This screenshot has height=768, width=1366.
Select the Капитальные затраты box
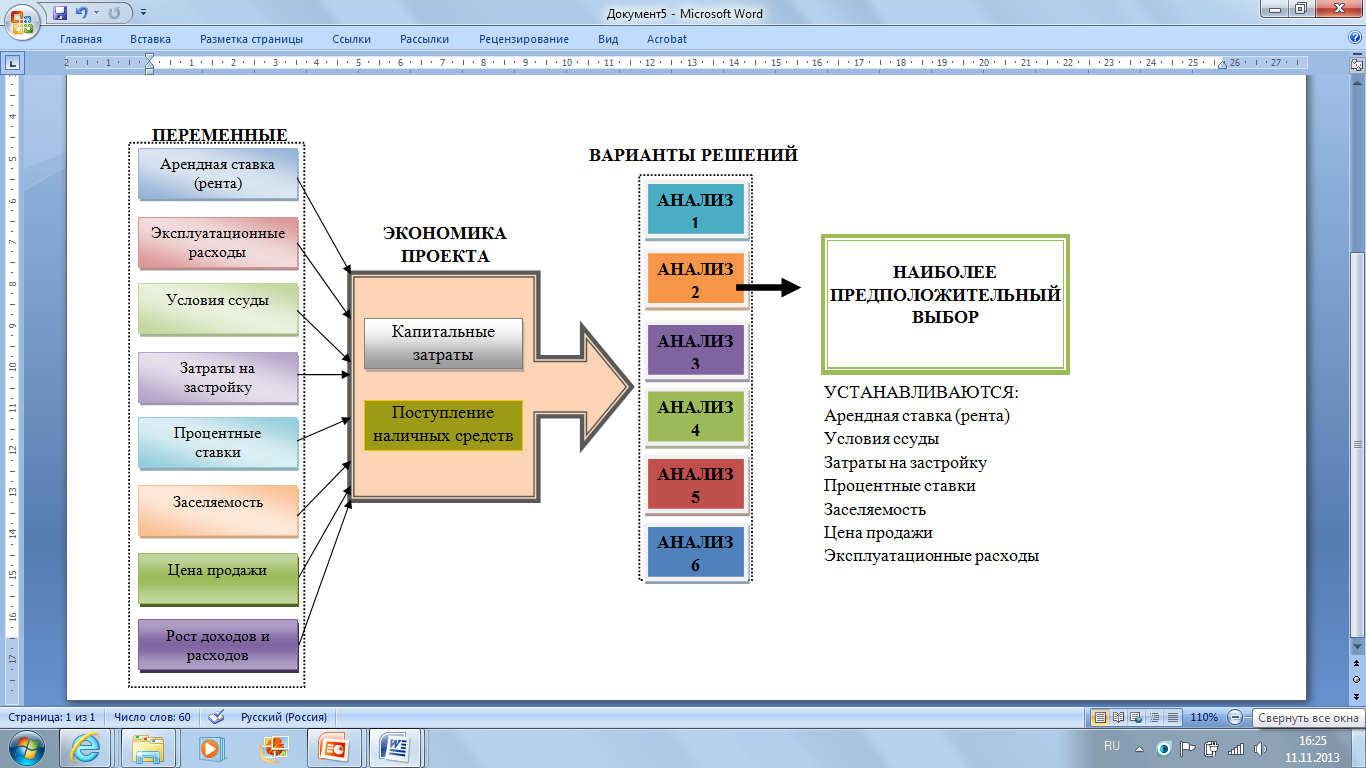tap(443, 344)
